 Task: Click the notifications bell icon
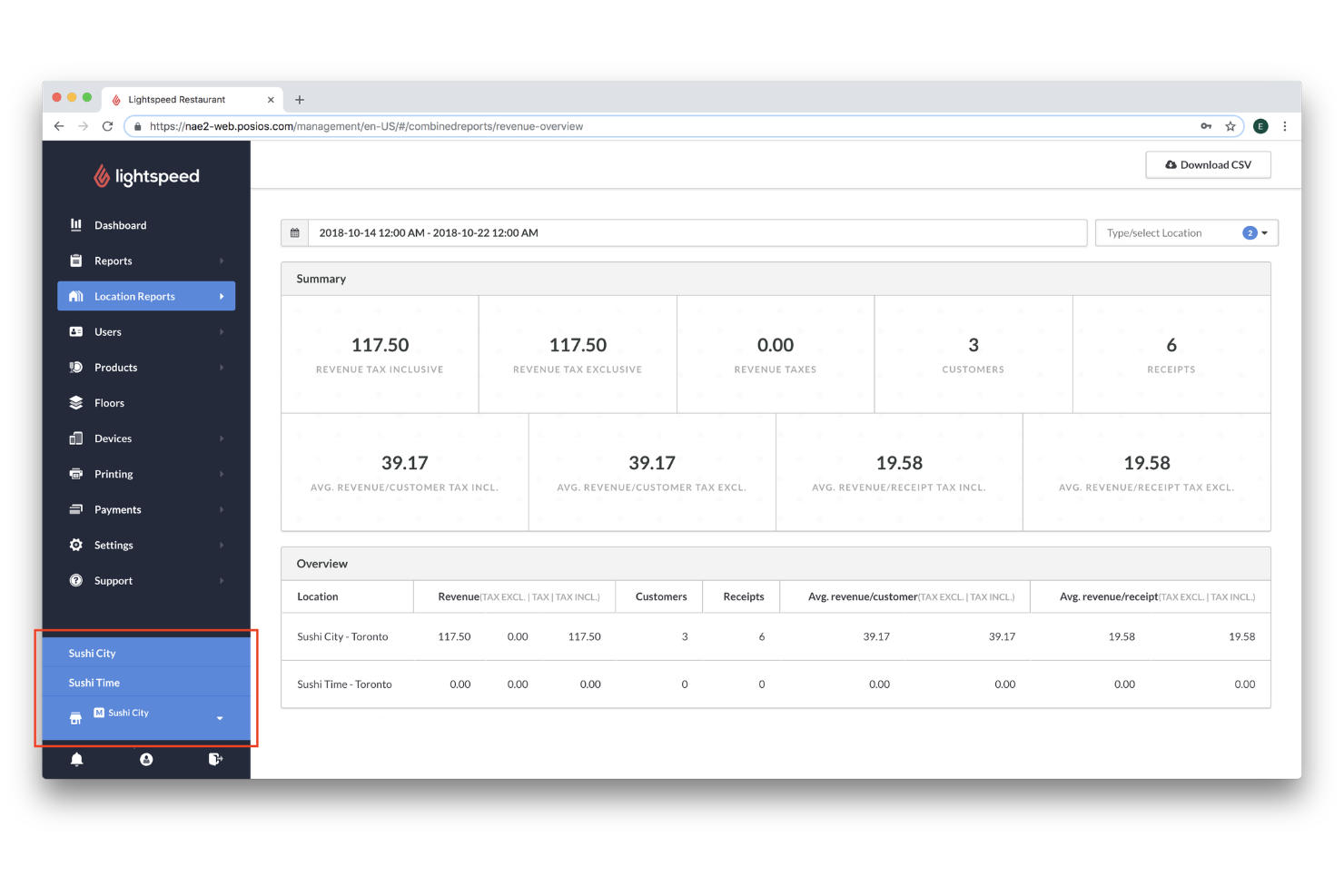point(77,760)
